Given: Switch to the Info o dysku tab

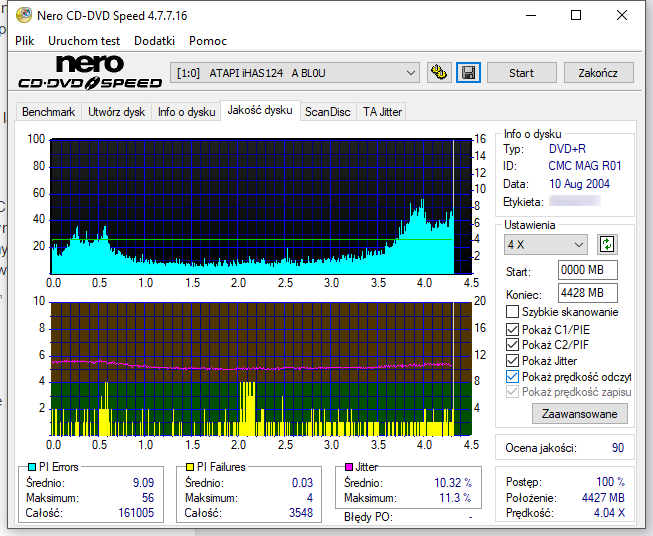Looking at the screenshot, I should (x=186, y=112).
